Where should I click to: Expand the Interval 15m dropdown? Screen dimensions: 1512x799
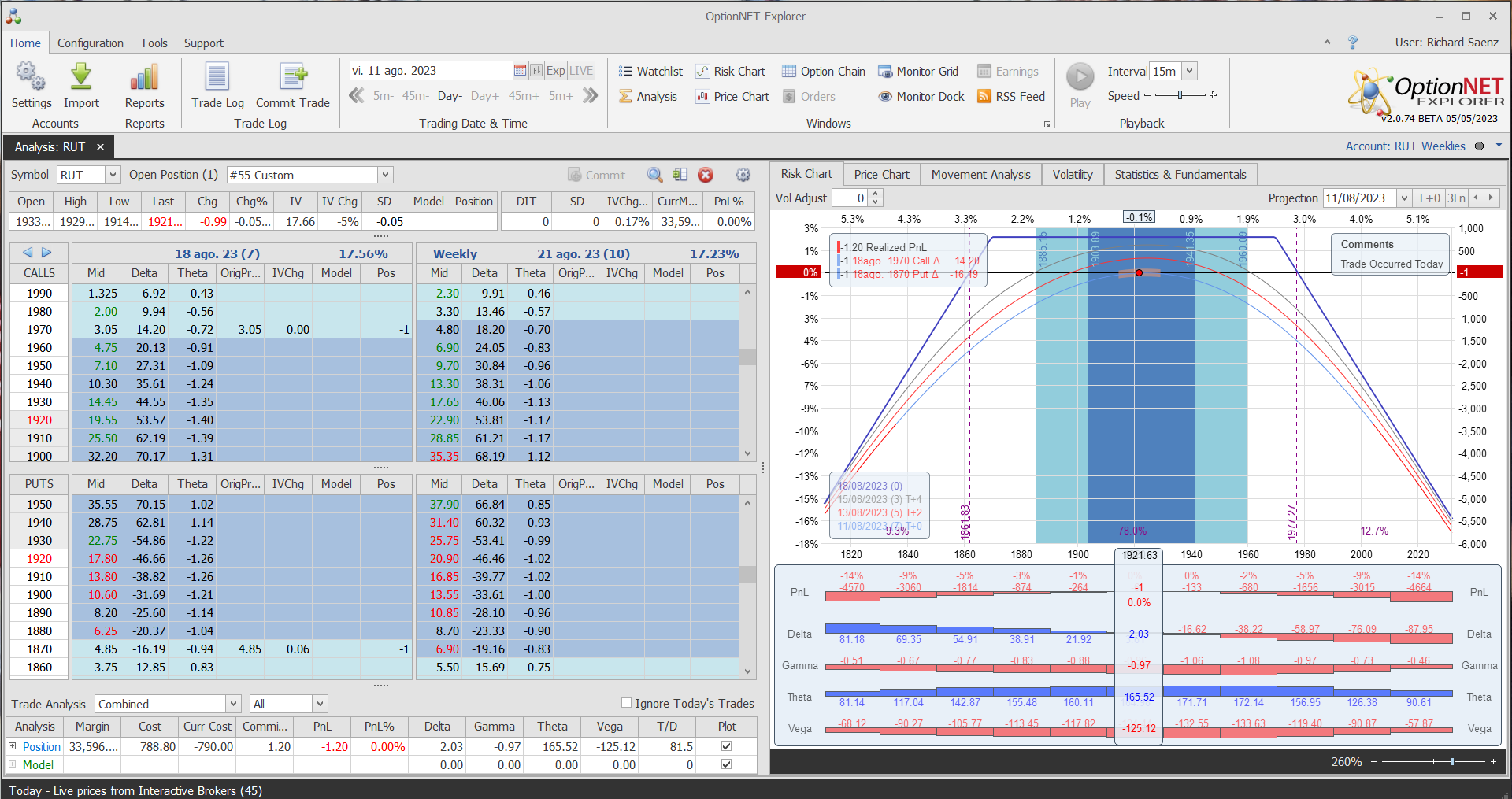pyautogui.click(x=1189, y=72)
